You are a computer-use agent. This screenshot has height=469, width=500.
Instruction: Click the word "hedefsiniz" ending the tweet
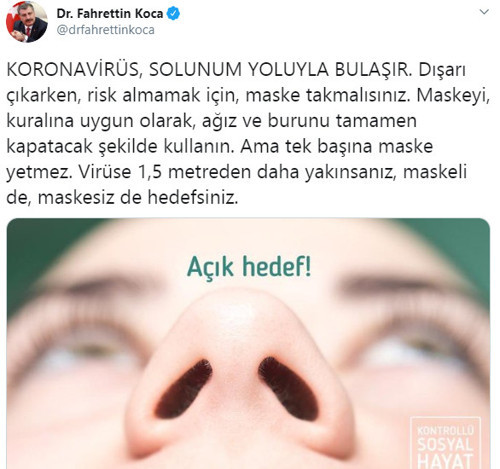pos(192,198)
